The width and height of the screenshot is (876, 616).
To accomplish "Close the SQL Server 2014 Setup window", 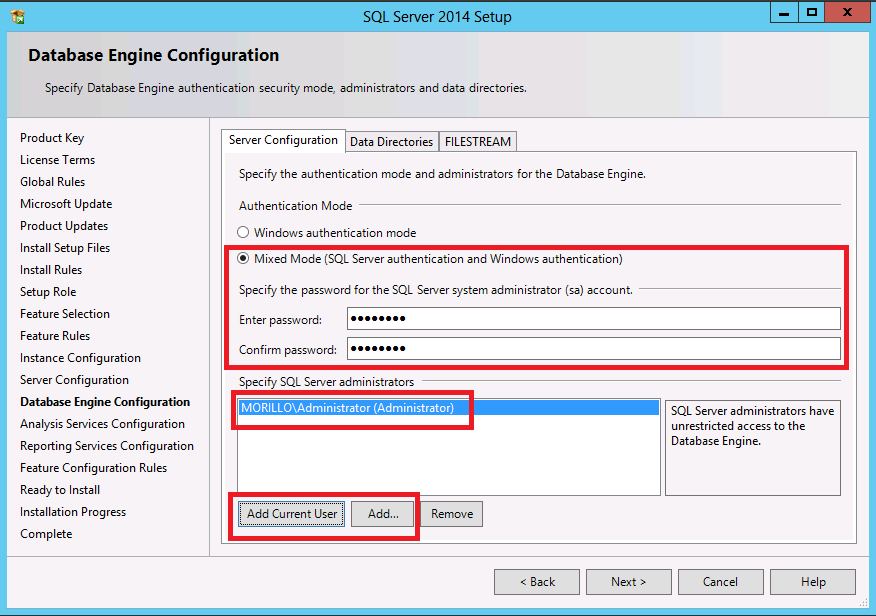I will (847, 12).
